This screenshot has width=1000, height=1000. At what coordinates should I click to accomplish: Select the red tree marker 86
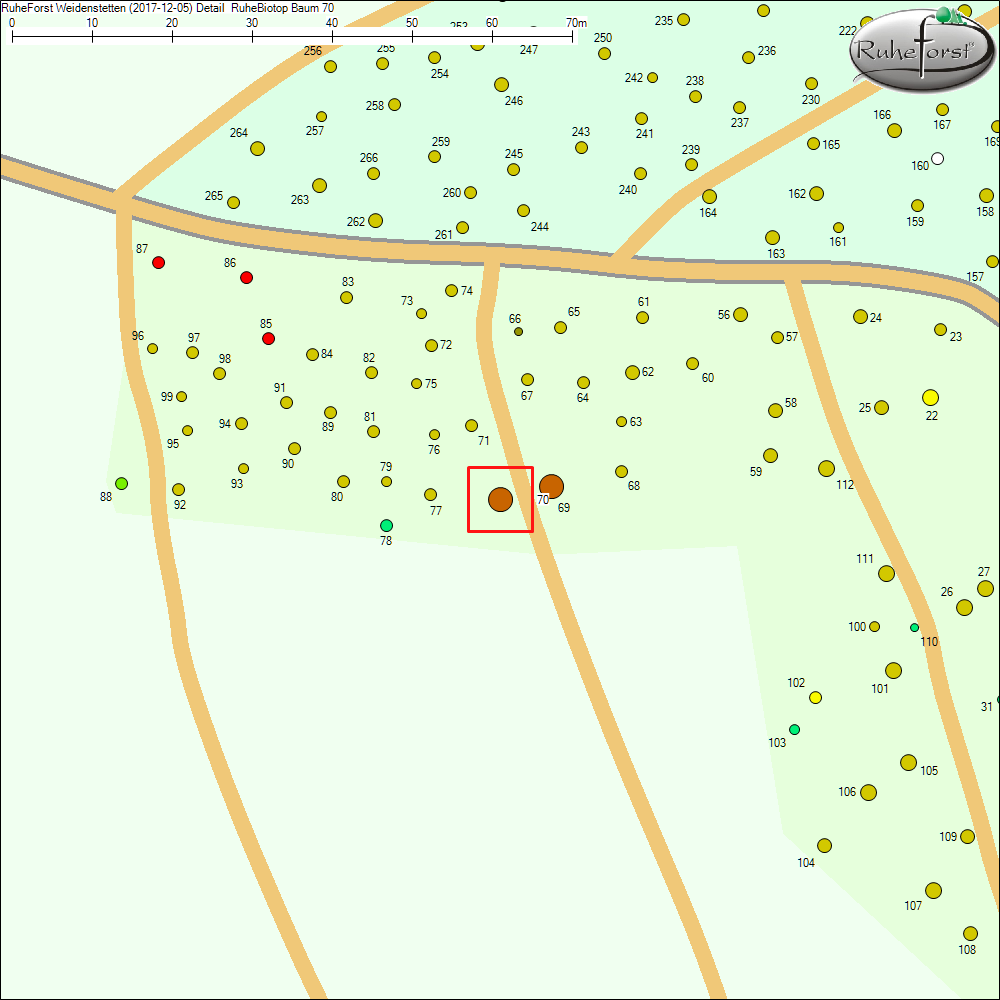coord(247,277)
